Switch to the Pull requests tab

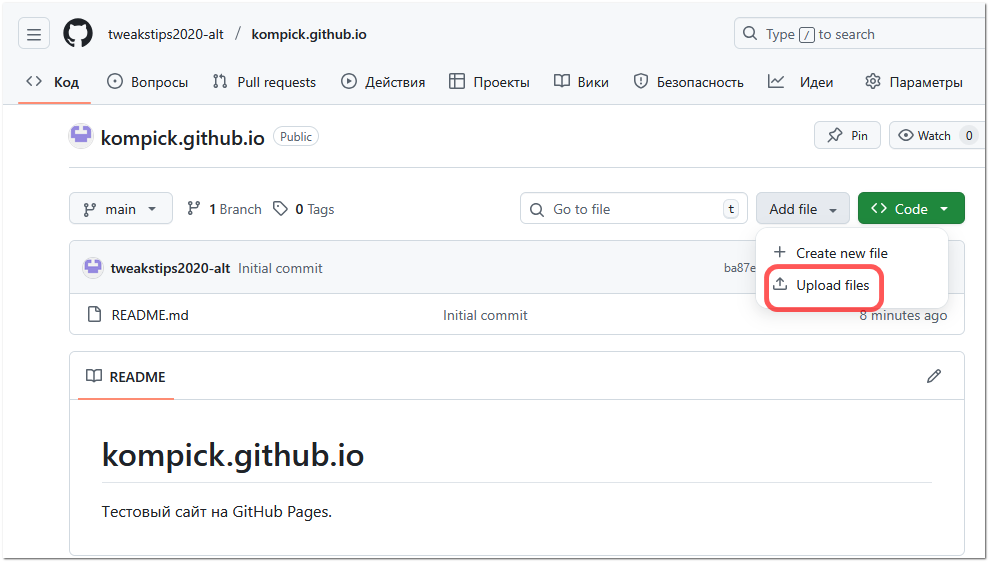click(x=264, y=82)
